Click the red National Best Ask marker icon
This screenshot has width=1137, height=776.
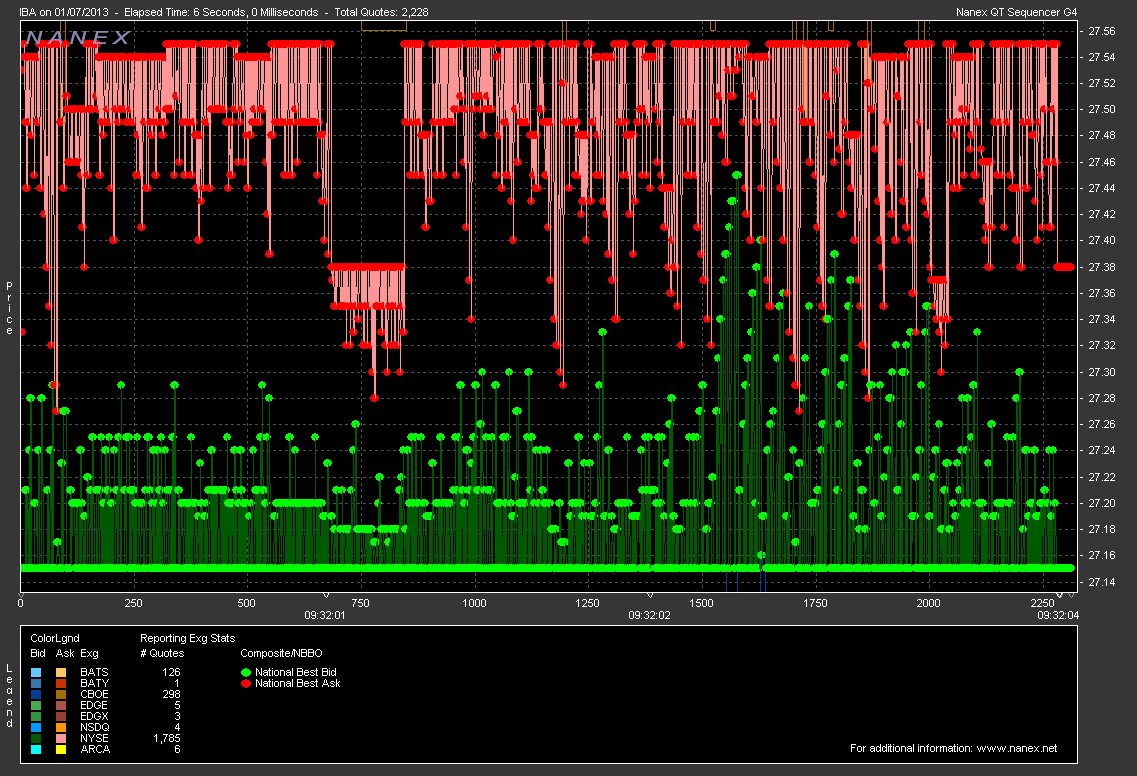pos(246,683)
